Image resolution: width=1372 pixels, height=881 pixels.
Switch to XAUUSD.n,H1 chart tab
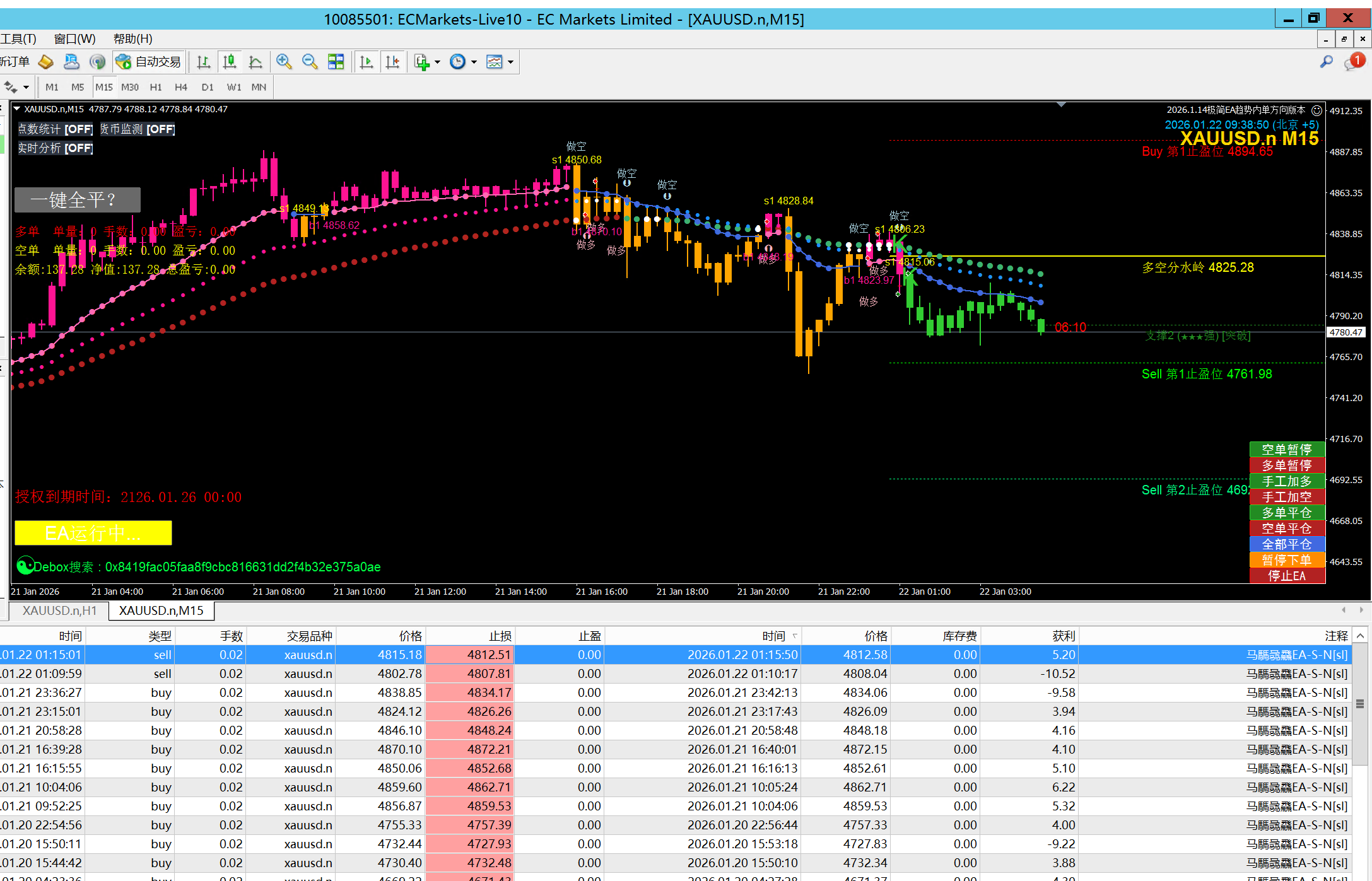(59, 610)
